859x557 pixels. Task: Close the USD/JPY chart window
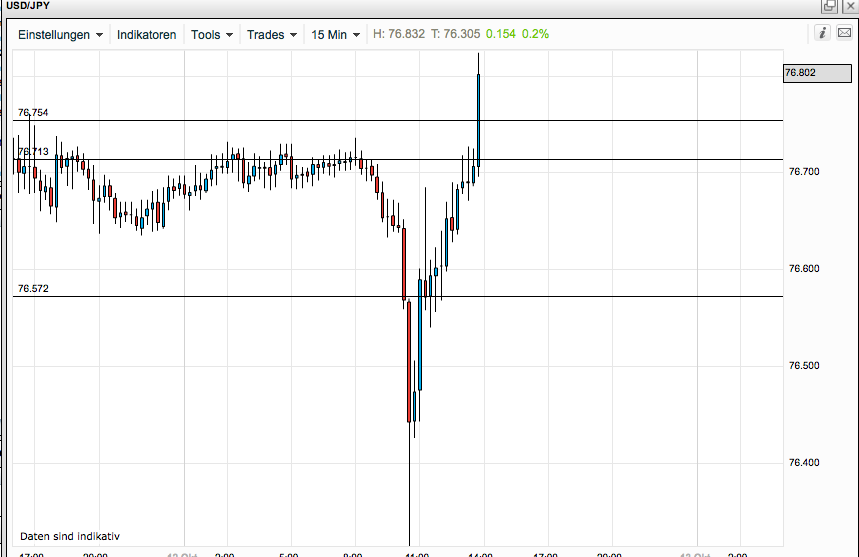pyautogui.click(x=850, y=5)
